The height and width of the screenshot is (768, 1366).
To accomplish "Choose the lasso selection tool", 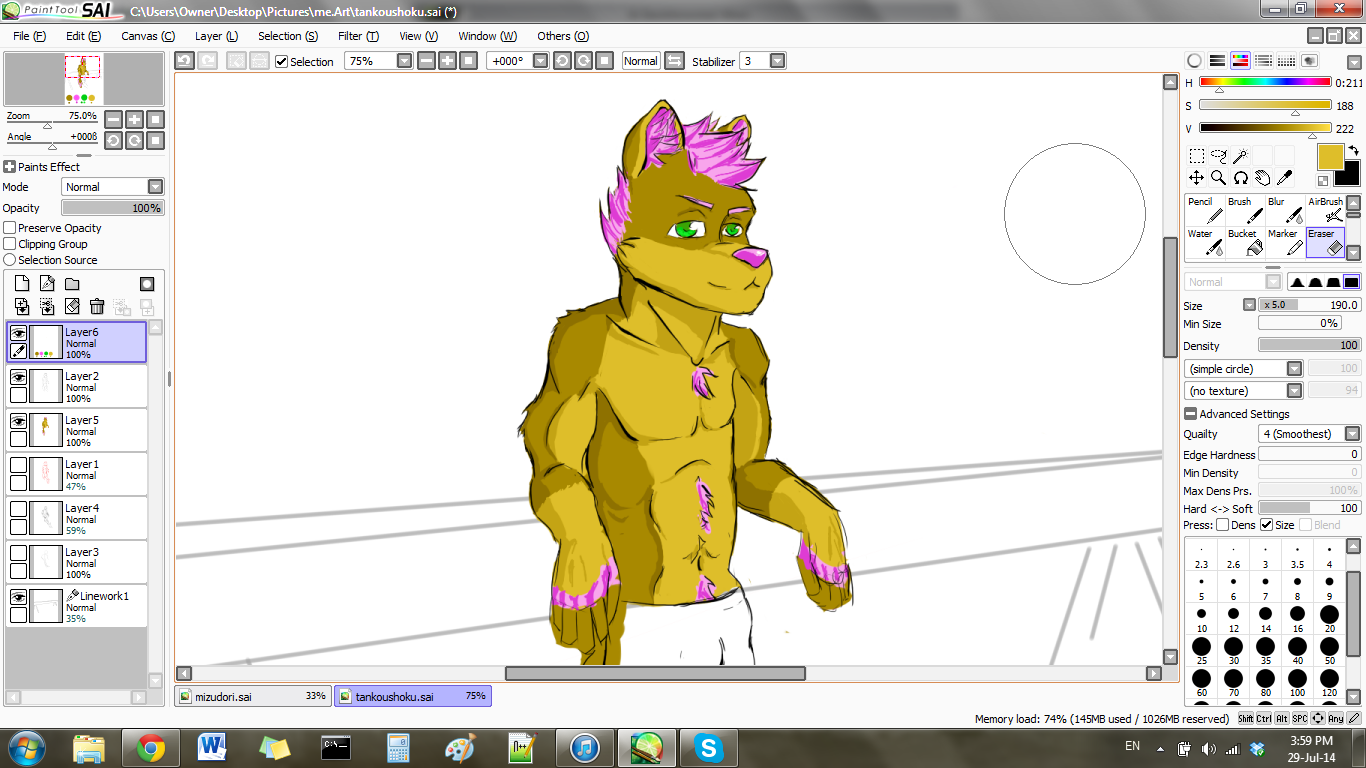I will pyautogui.click(x=1219, y=156).
